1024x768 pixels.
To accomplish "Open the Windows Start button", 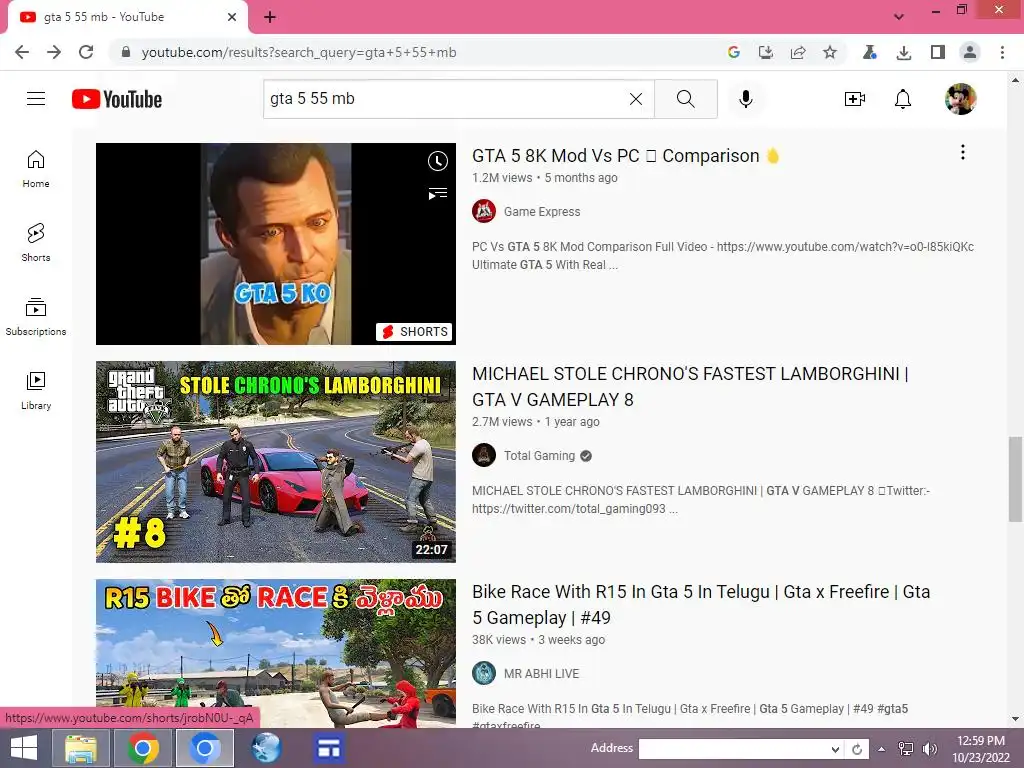I will 24,748.
